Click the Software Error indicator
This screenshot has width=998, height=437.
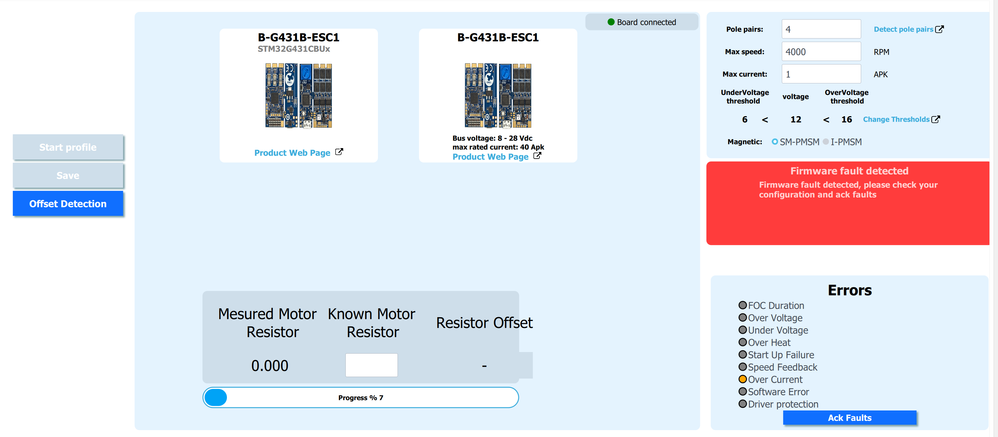click(x=743, y=392)
